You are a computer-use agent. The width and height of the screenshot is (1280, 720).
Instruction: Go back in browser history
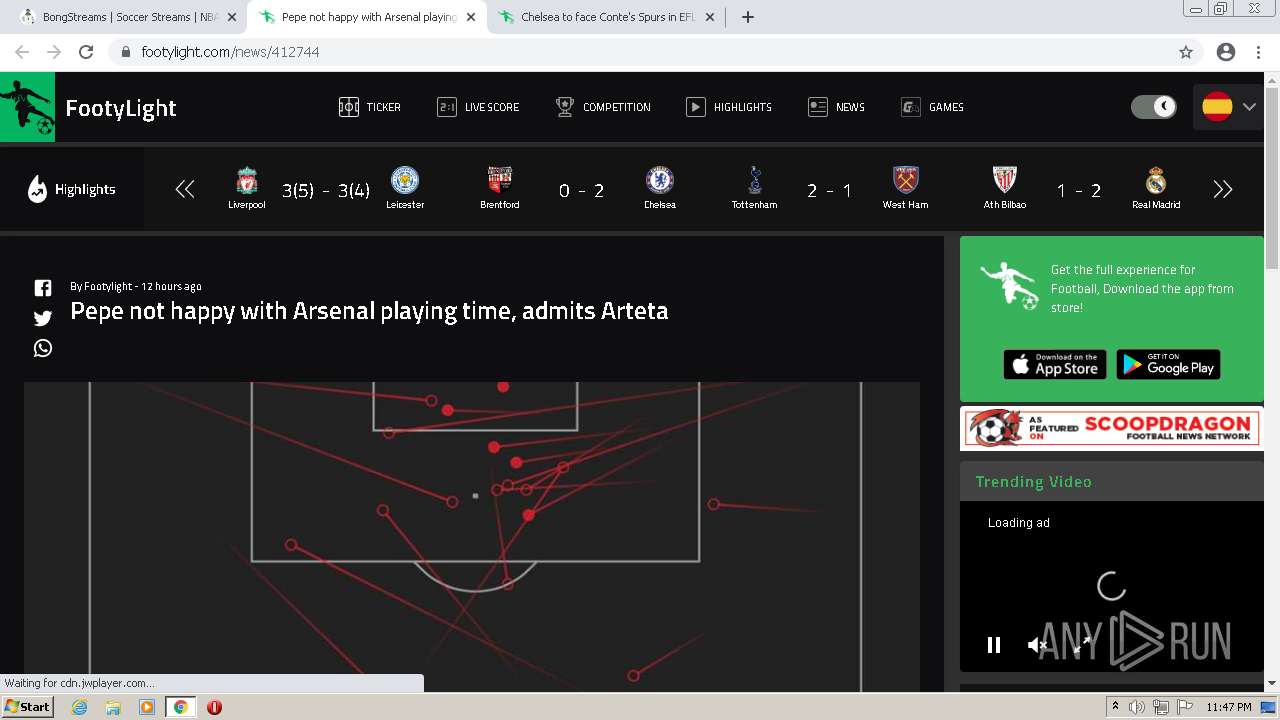[x=22, y=52]
